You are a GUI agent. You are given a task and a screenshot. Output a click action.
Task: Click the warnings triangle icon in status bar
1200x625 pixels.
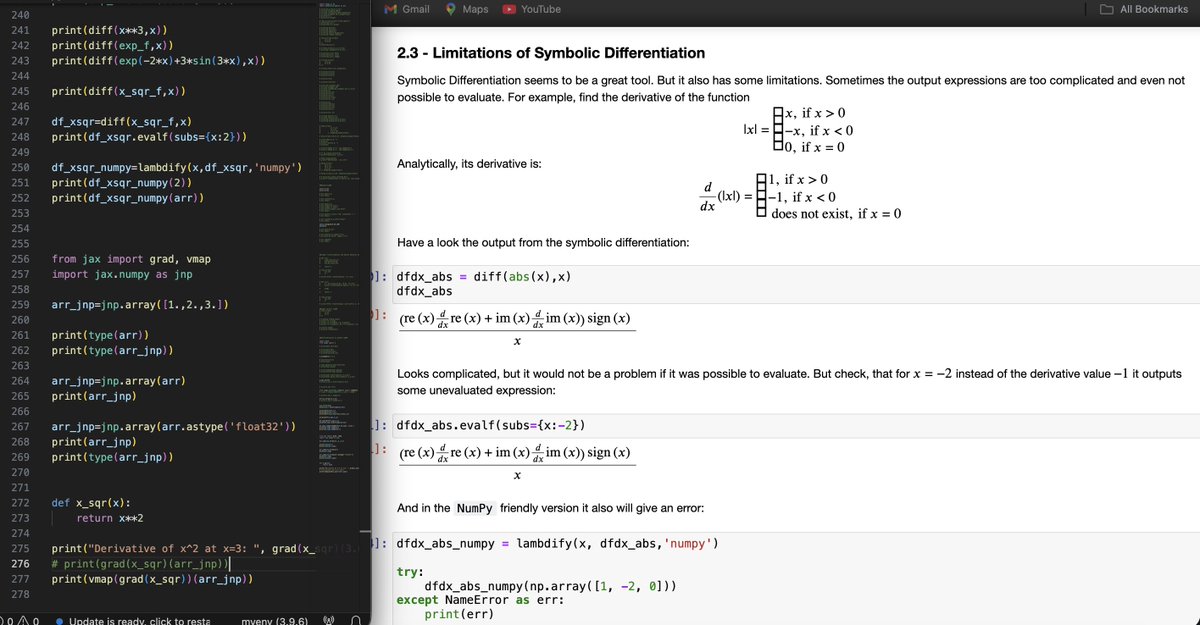coord(24,620)
